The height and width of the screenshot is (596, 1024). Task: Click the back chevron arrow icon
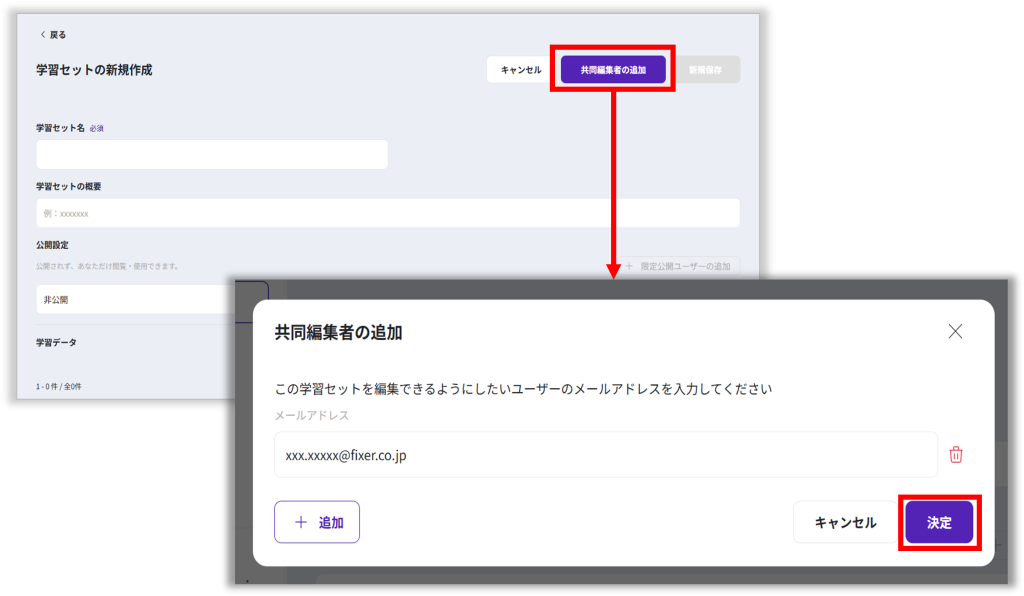point(42,35)
